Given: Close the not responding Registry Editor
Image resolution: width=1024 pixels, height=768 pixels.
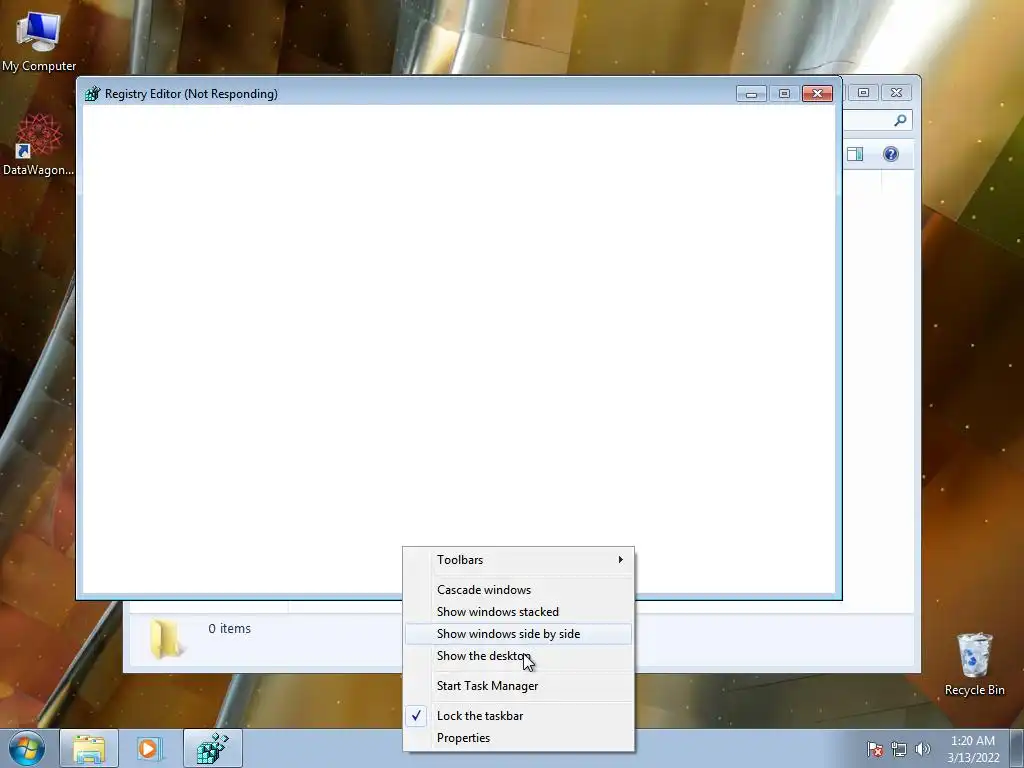Looking at the screenshot, I should (x=817, y=94).
